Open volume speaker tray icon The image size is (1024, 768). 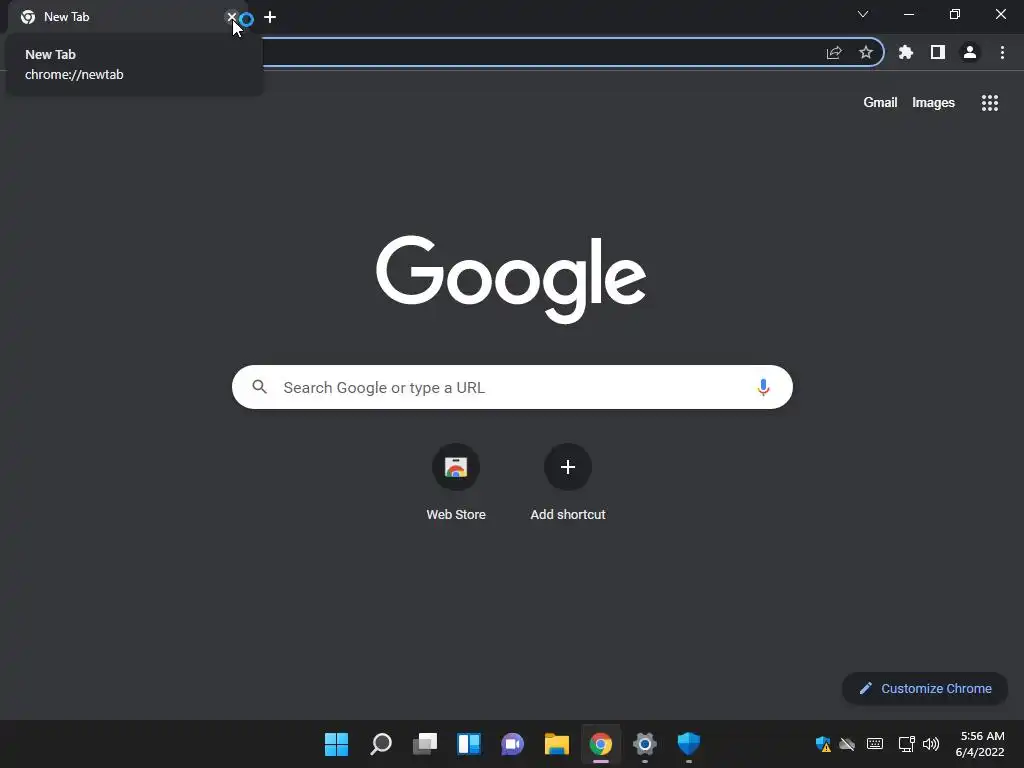tap(931, 744)
